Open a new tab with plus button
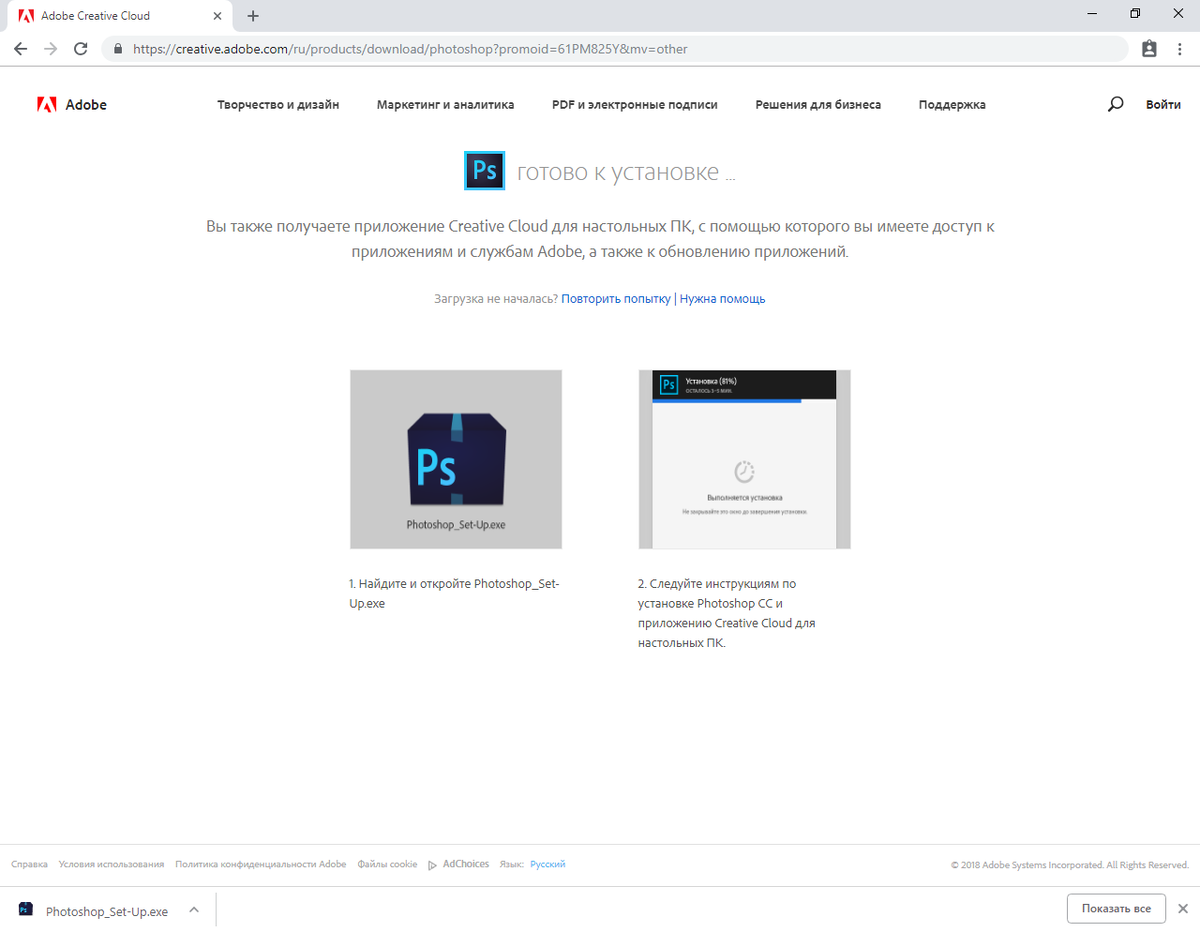 click(253, 16)
